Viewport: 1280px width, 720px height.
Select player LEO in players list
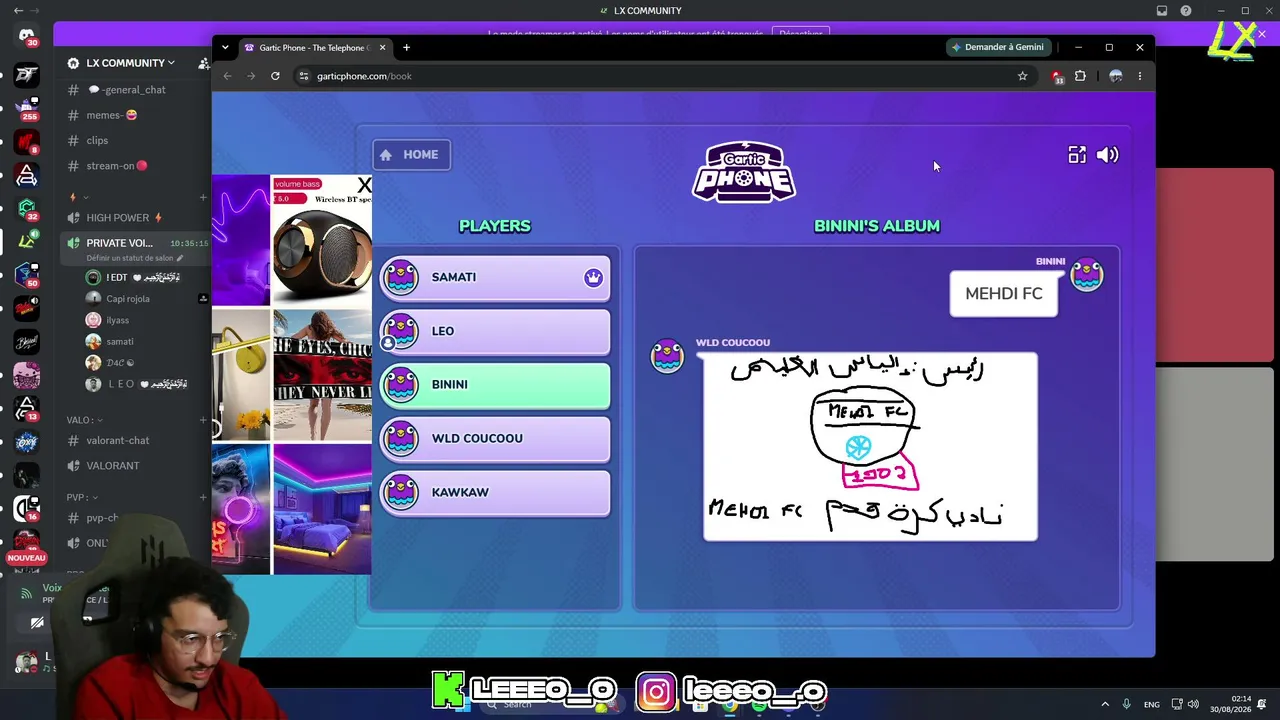coord(495,332)
